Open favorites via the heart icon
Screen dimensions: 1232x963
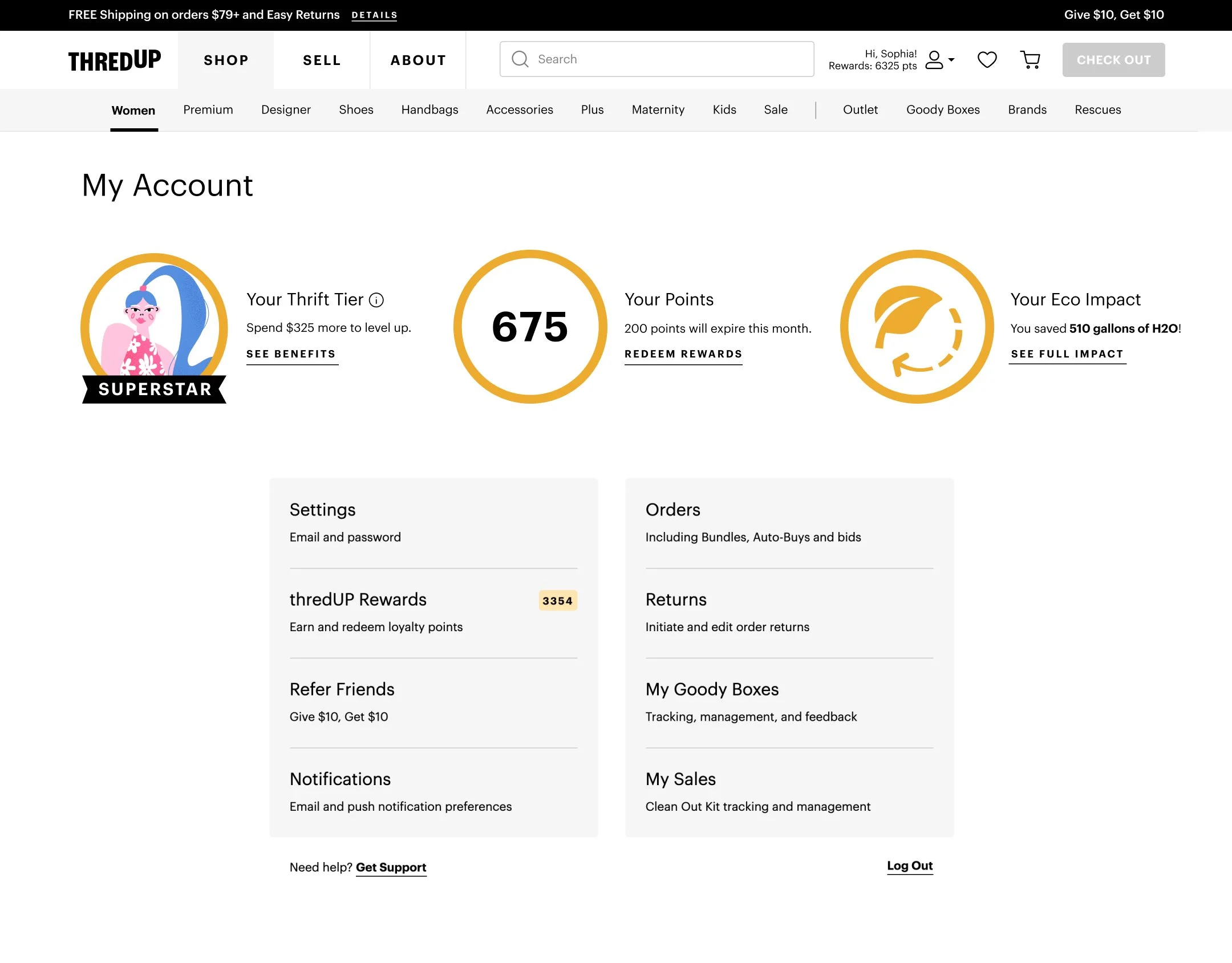987,59
